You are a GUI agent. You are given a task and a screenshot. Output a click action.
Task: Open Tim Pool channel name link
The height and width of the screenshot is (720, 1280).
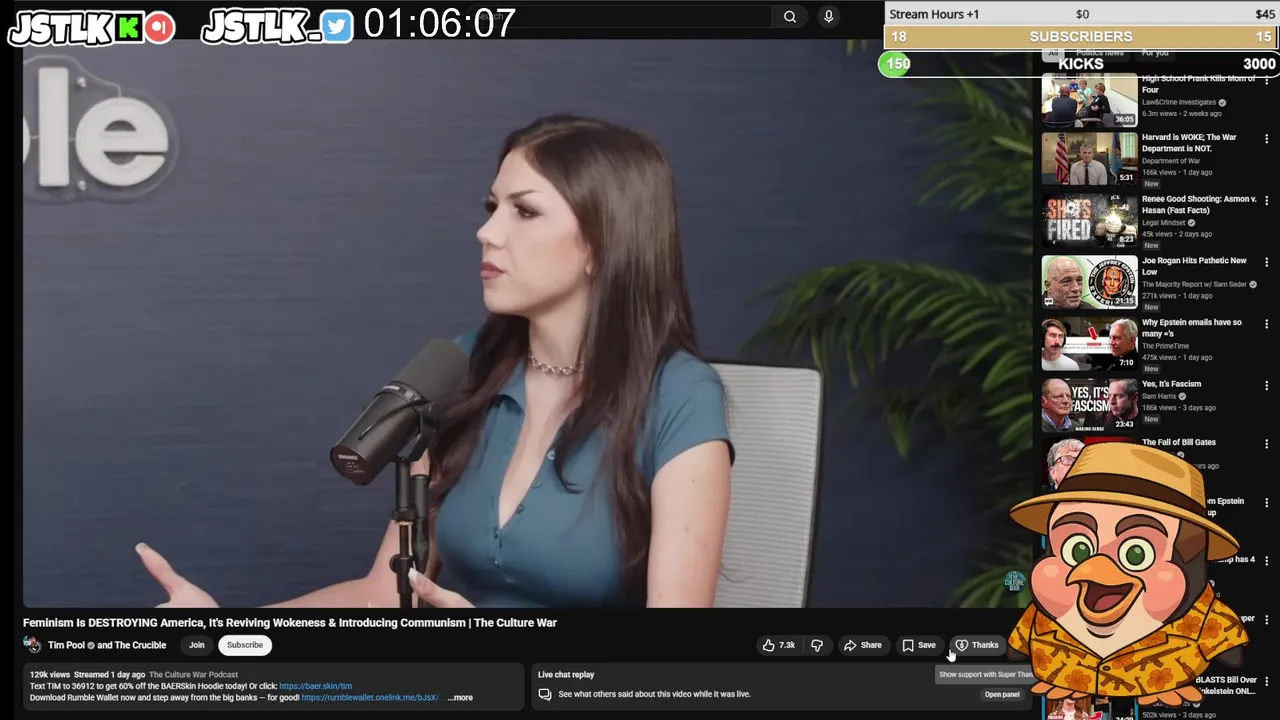click(66, 645)
